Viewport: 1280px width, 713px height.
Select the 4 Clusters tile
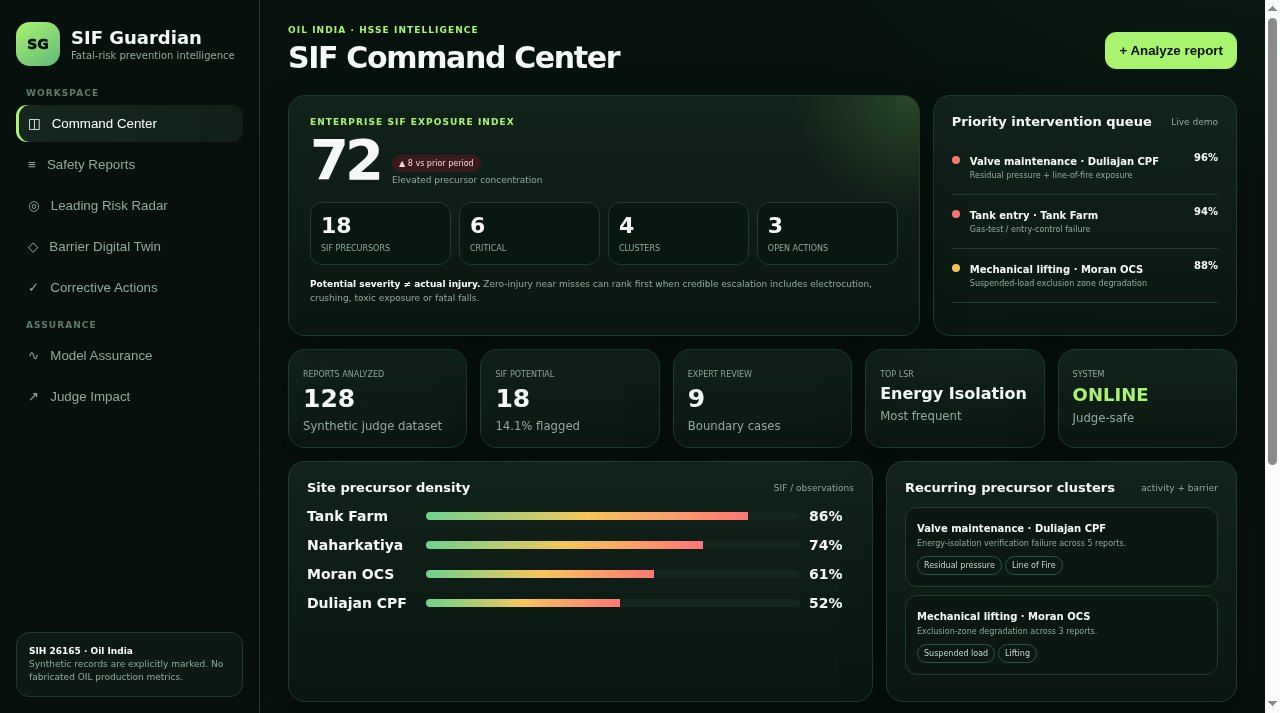678,233
